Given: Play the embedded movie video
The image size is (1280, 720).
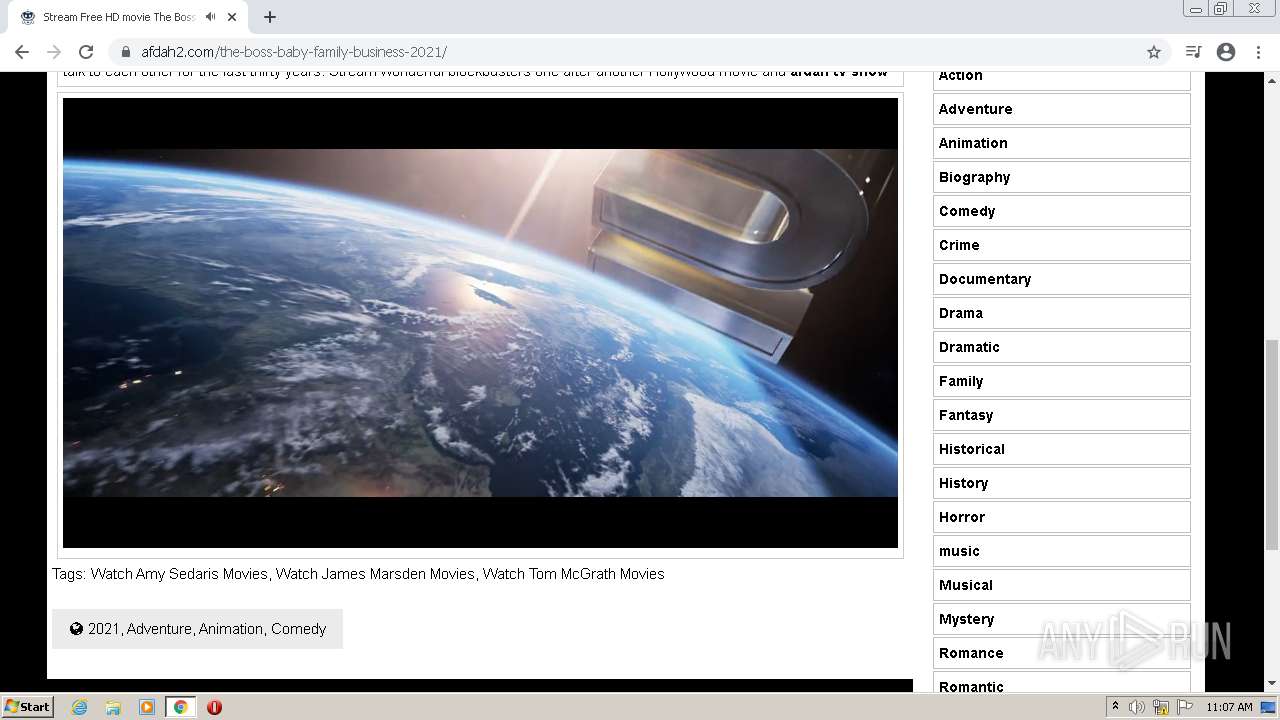Looking at the screenshot, I should (480, 323).
